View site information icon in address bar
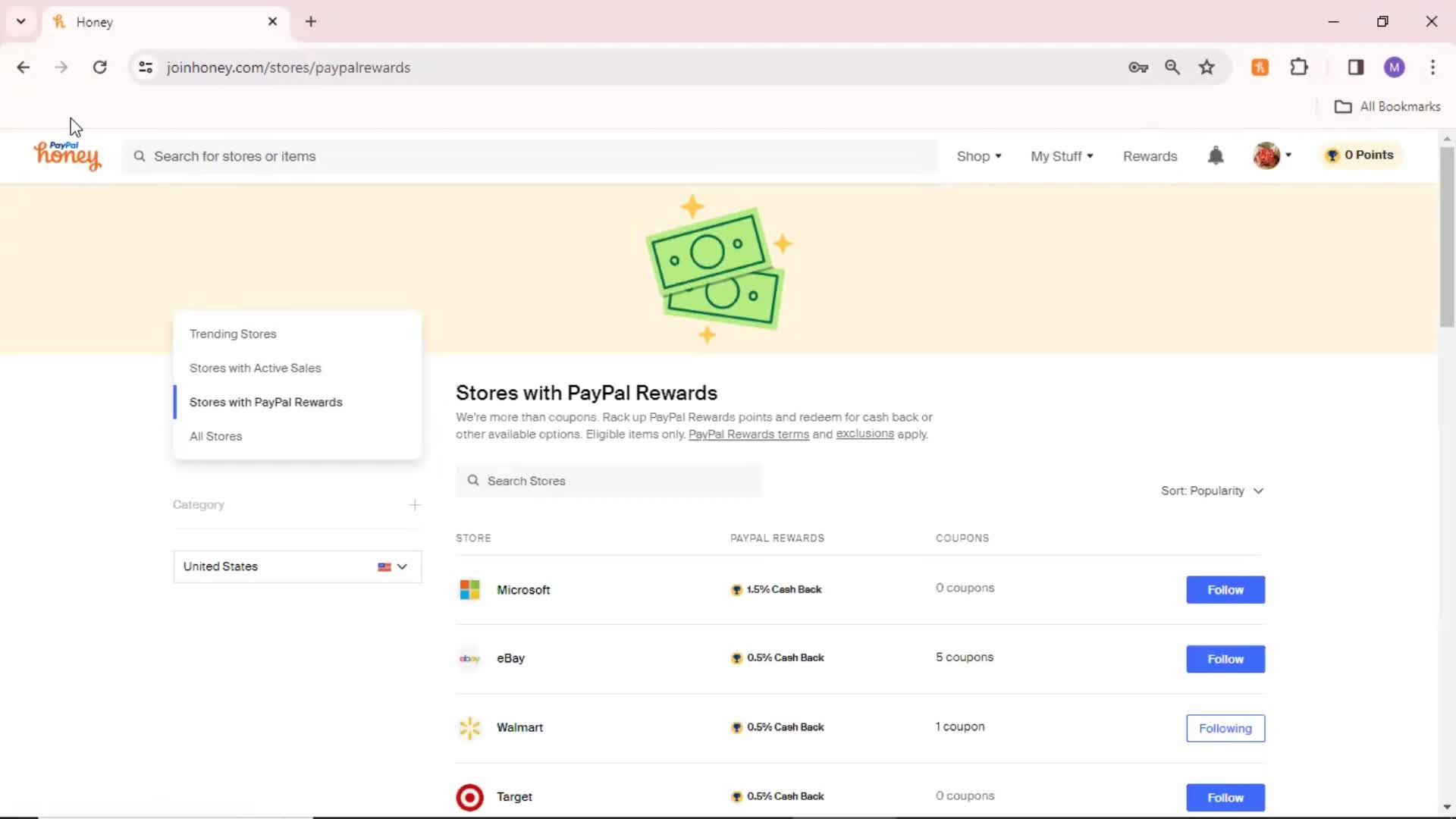The width and height of the screenshot is (1456, 819). coord(146,67)
